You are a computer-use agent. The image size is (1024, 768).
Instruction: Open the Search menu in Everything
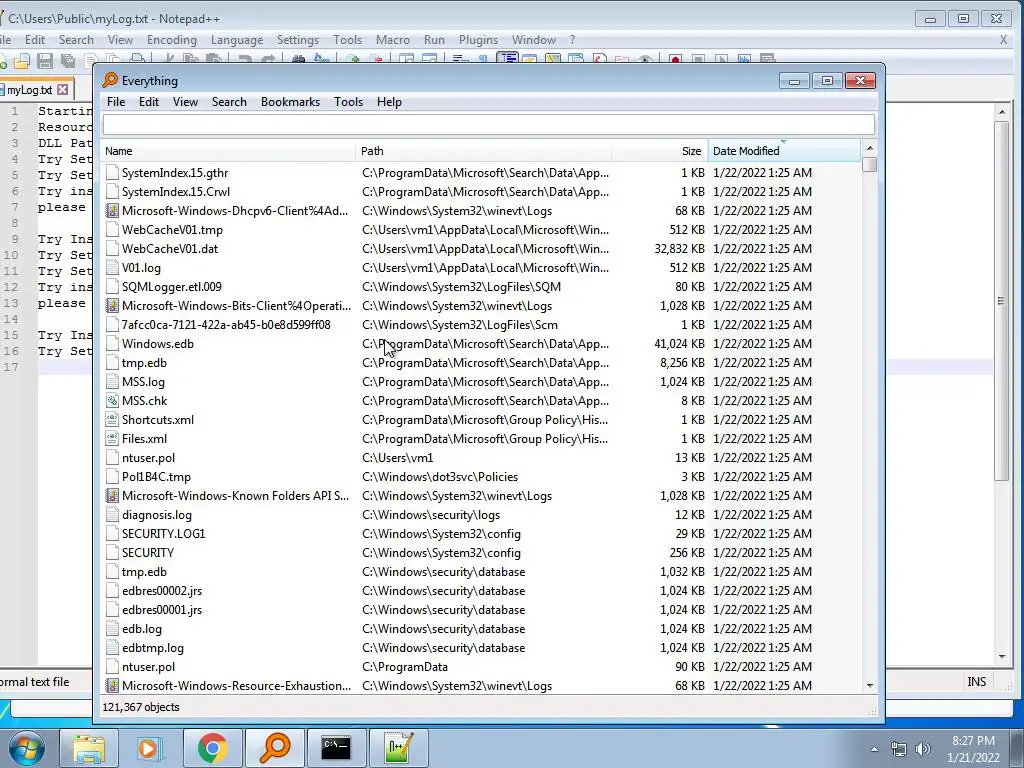coord(229,102)
